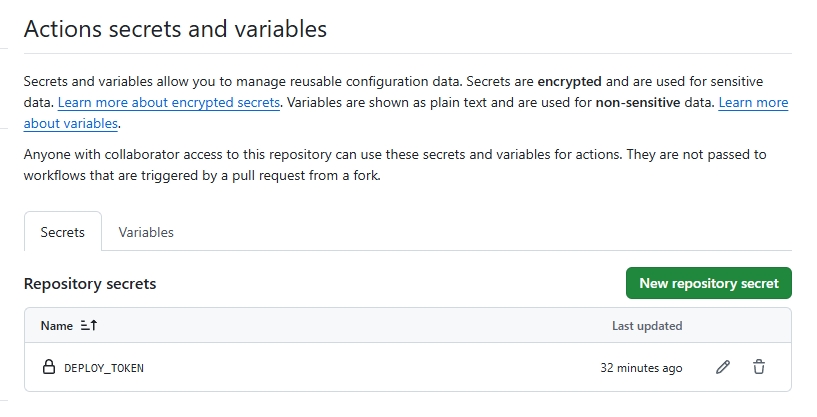Select the DEPLOY_TOKEN secret name
This screenshot has height=417, width=817.
[x=104, y=368]
